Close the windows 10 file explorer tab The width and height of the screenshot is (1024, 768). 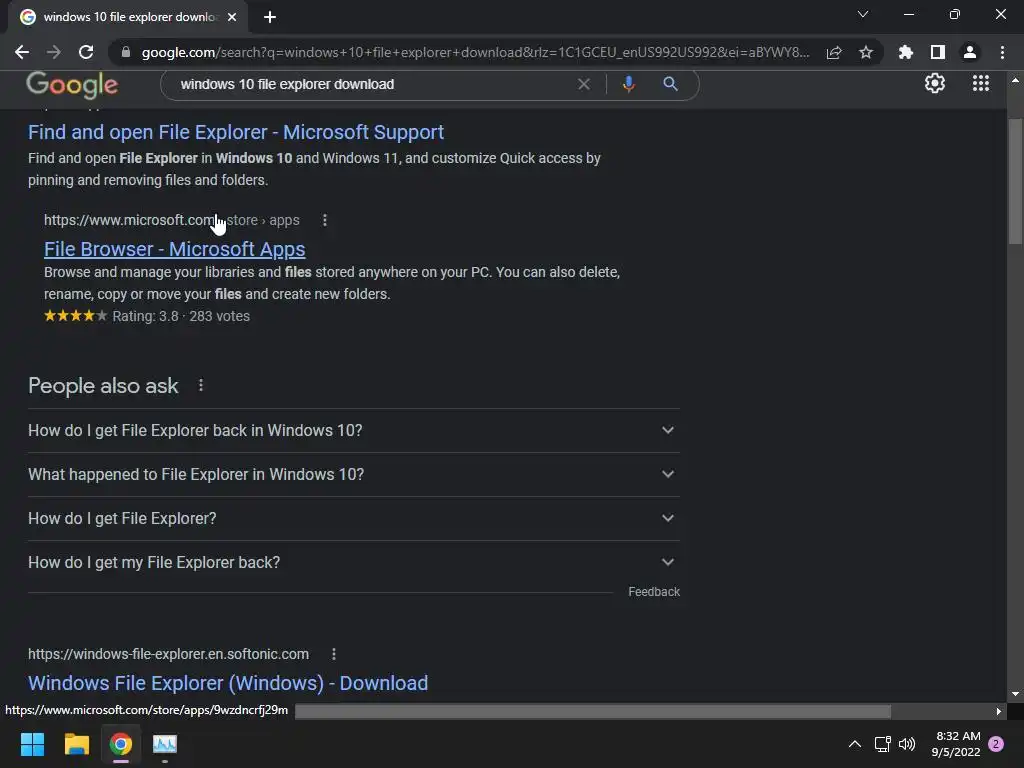232,17
